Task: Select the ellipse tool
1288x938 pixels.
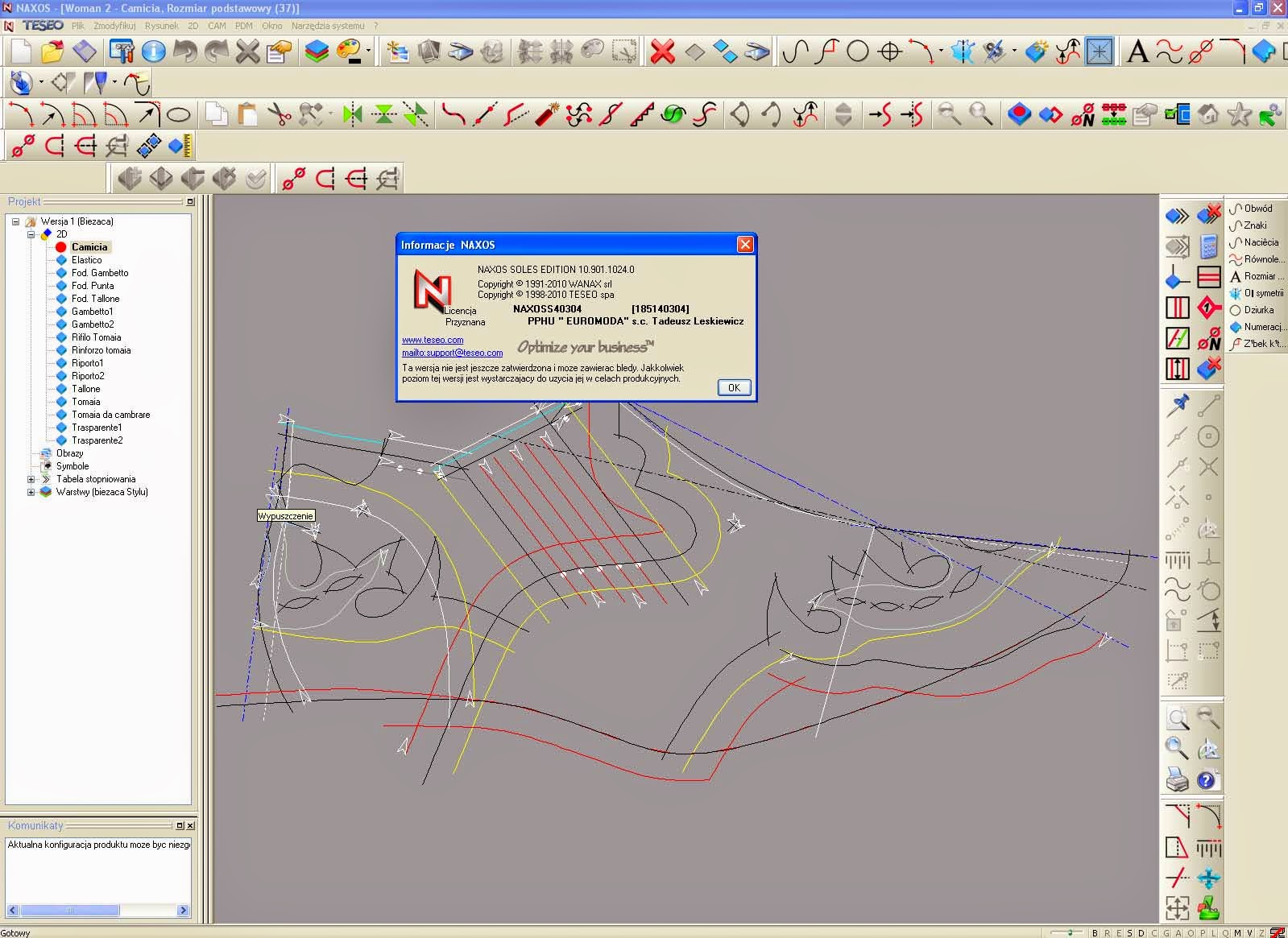Action: [179, 115]
